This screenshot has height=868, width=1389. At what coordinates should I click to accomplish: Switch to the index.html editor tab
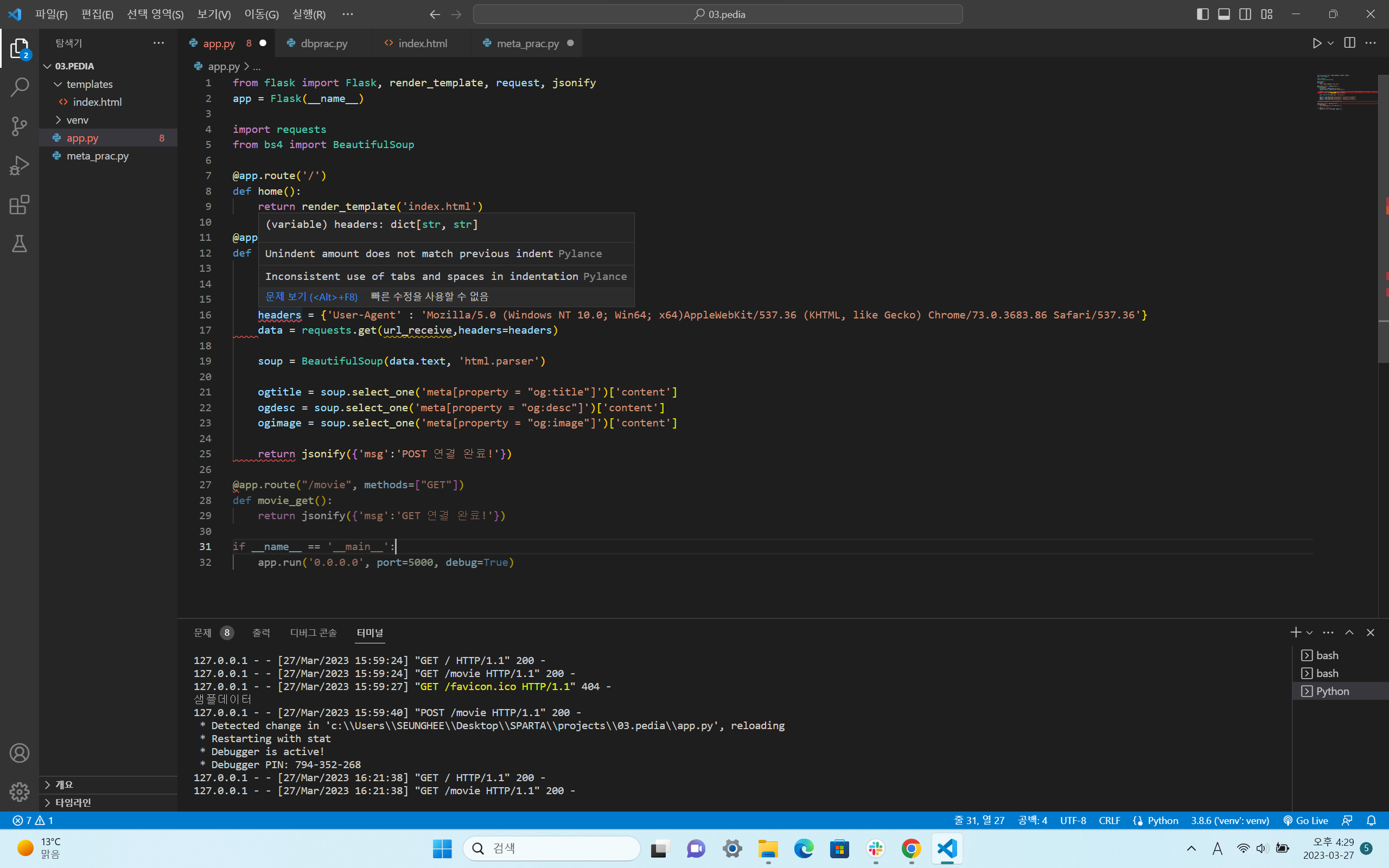pyautogui.click(x=422, y=43)
